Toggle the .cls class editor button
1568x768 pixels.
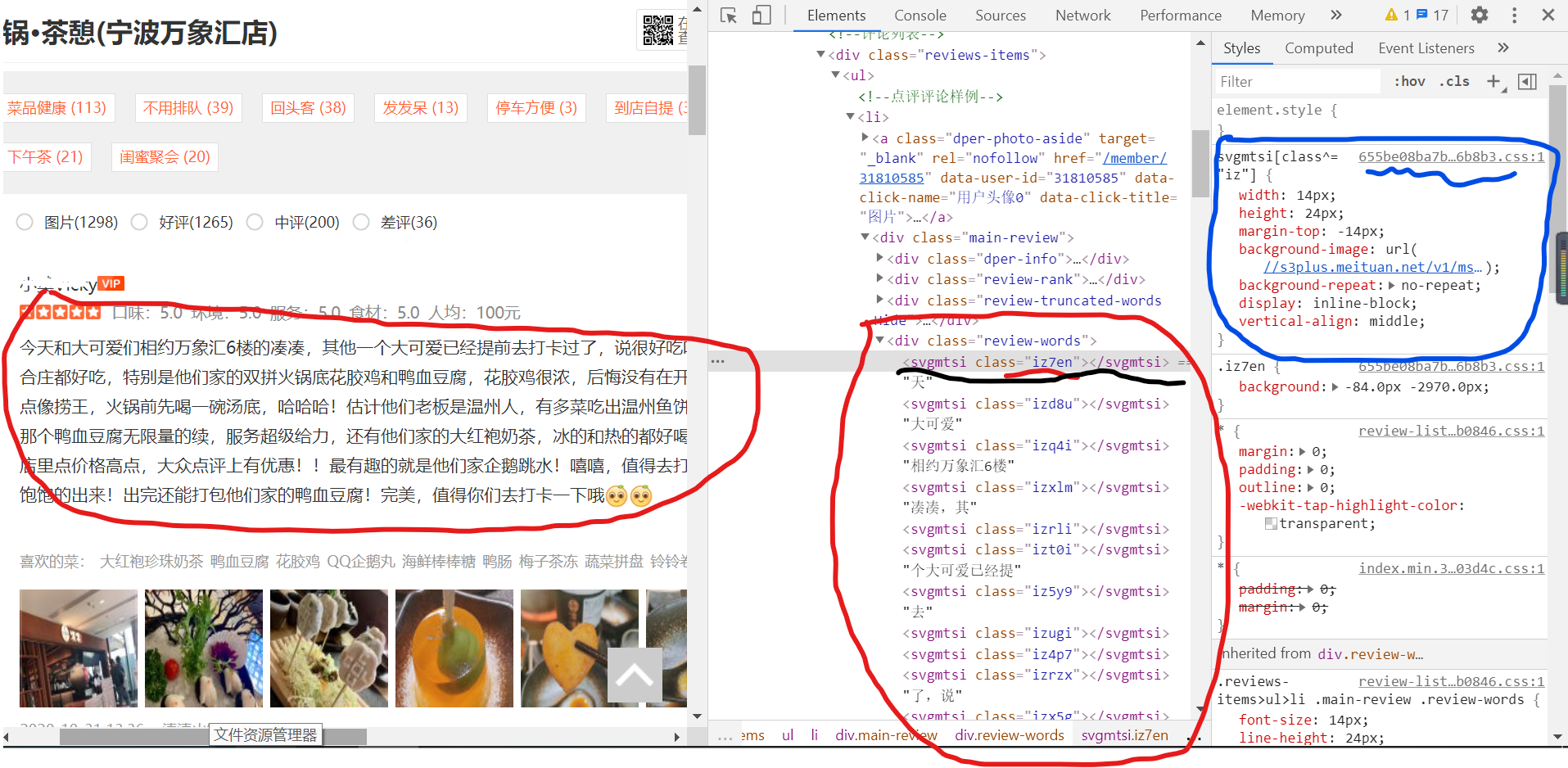[1454, 81]
